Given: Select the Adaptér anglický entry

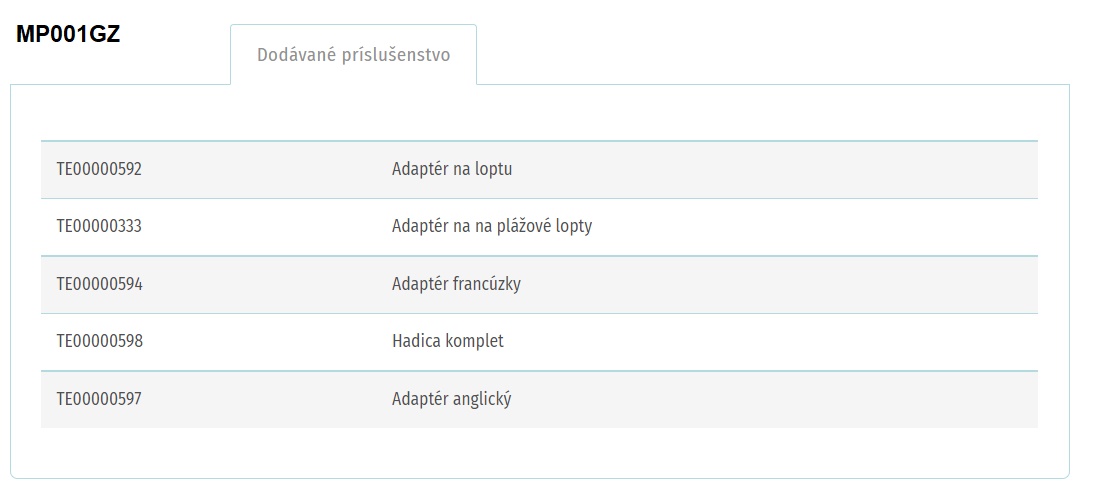Looking at the screenshot, I should (x=451, y=399).
